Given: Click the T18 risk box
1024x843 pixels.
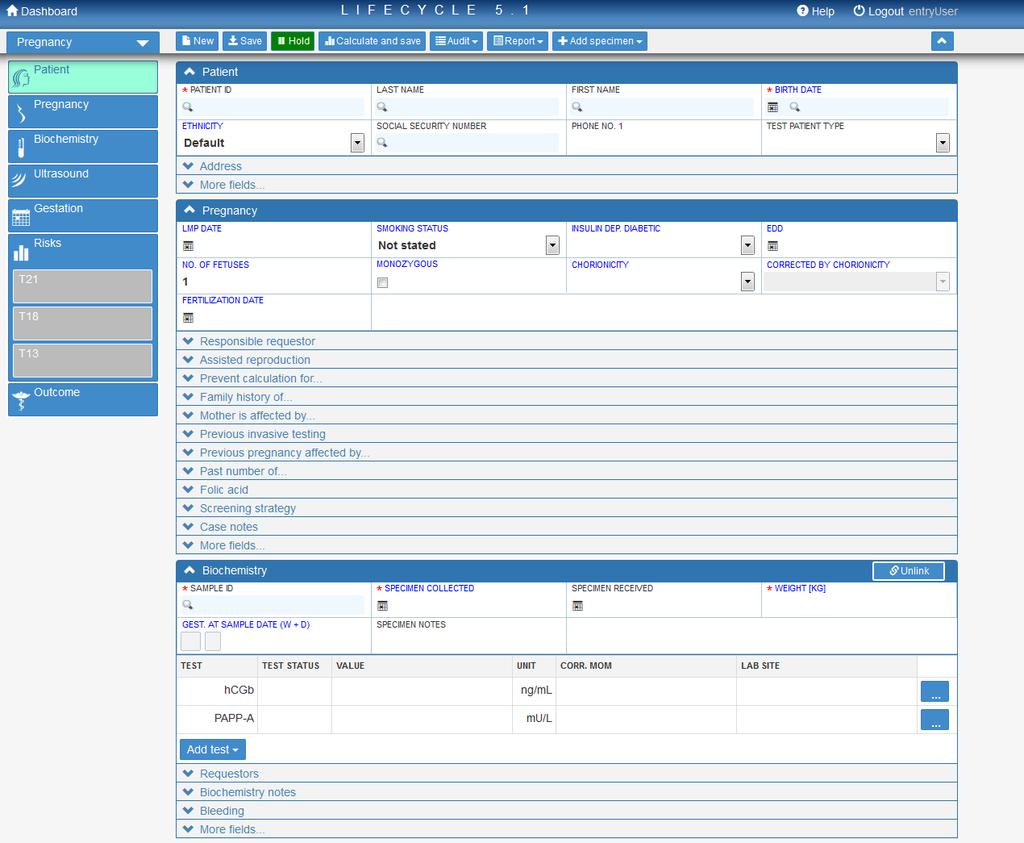Looking at the screenshot, I should coord(83,323).
